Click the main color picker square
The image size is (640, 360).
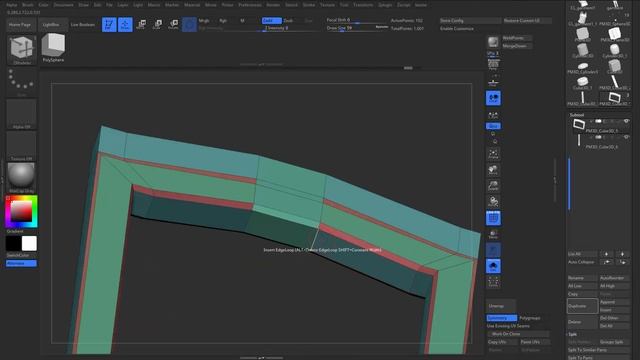pos(22,211)
